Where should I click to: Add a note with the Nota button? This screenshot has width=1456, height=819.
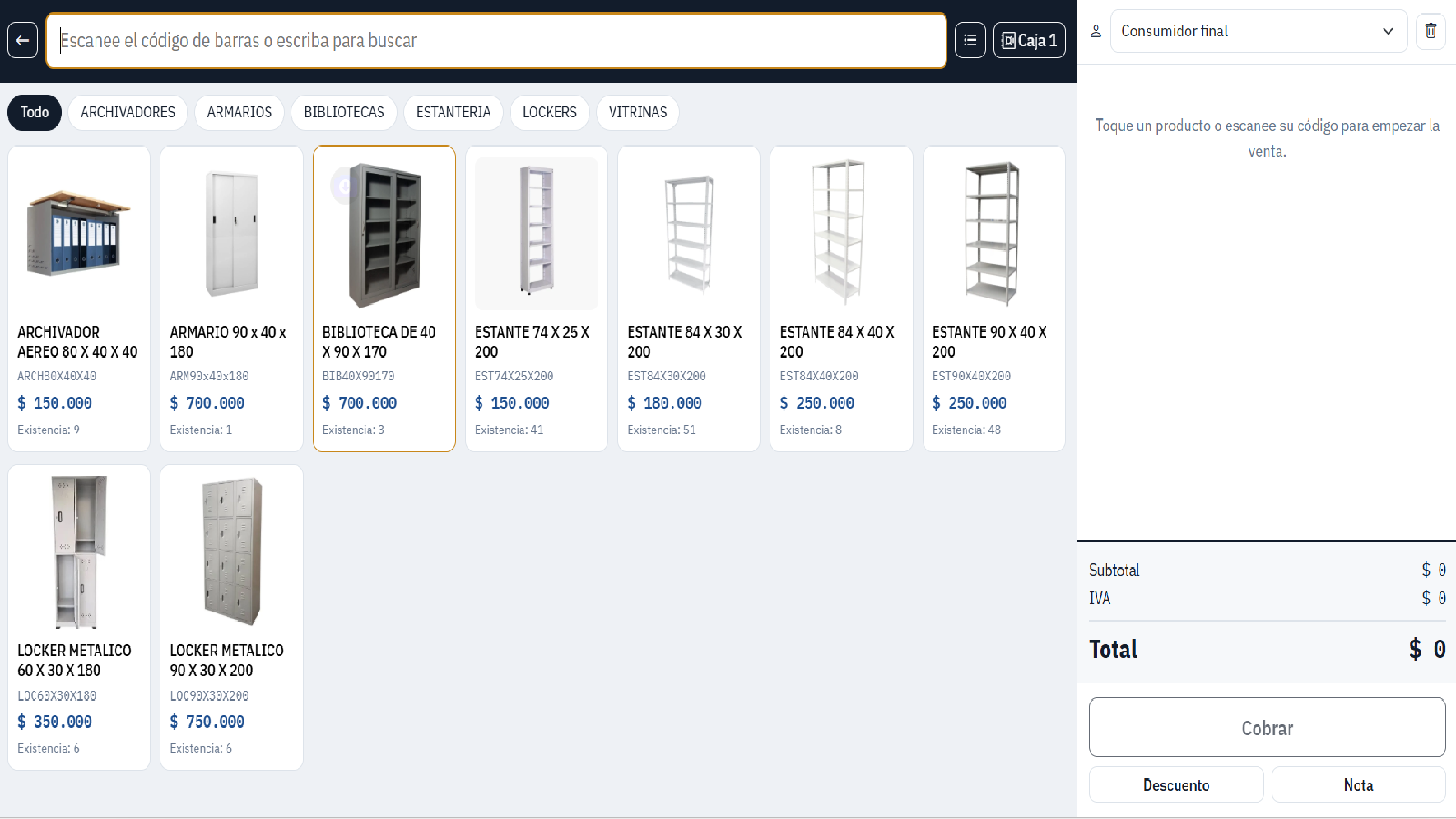pyautogui.click(x=1359, y=784)
